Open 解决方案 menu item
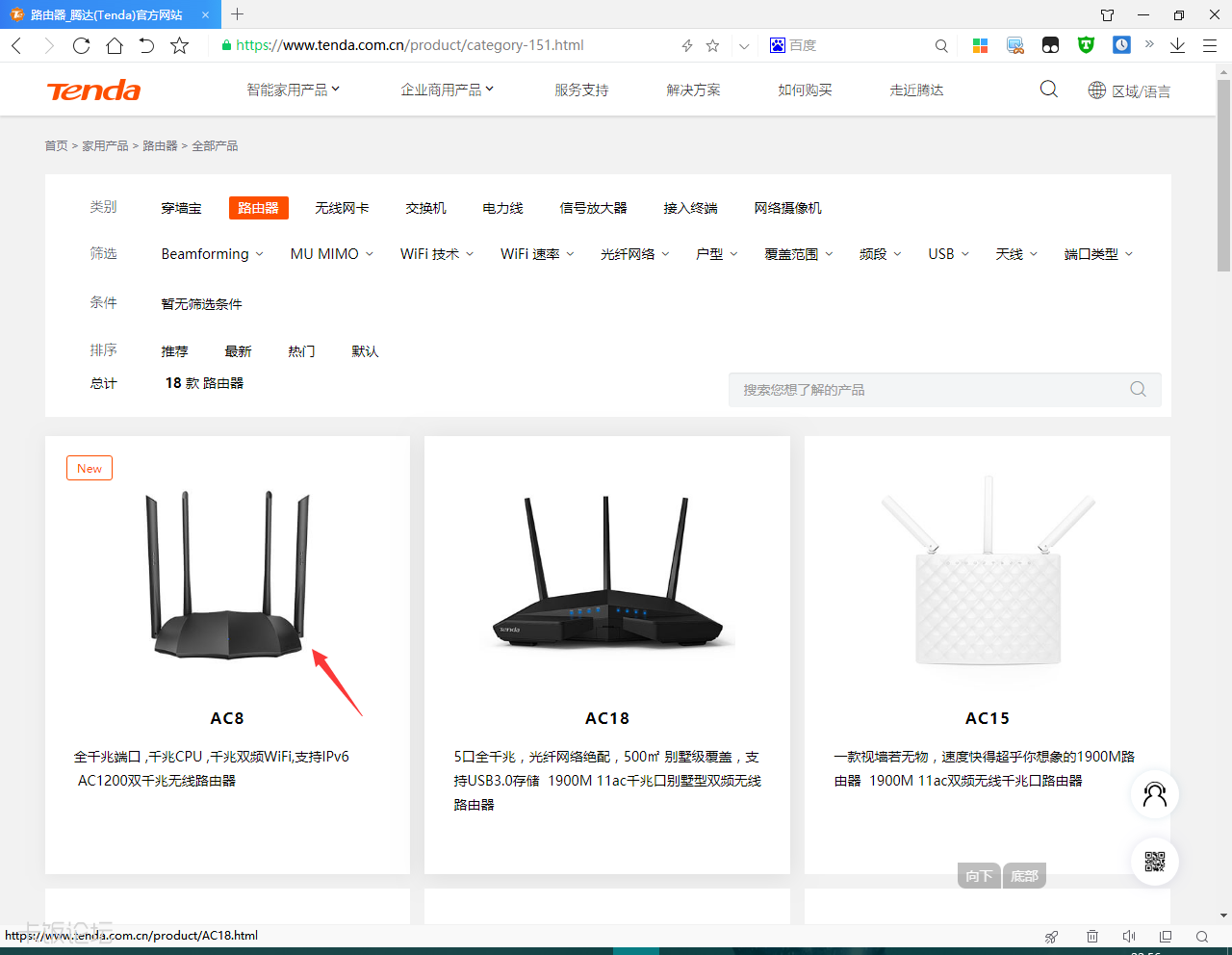This screenshot has width=1232, height=955. point(693,90)
